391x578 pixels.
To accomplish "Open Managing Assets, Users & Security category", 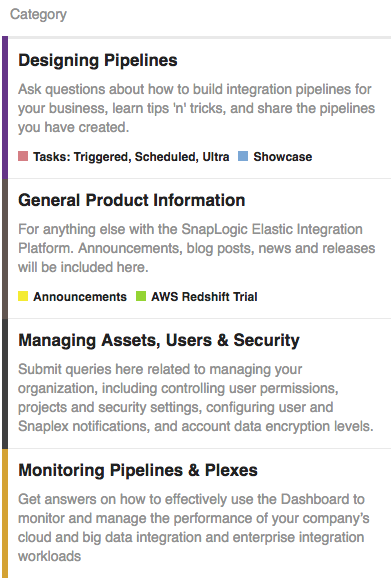I will pyautogui.click(x=159, y=341).
